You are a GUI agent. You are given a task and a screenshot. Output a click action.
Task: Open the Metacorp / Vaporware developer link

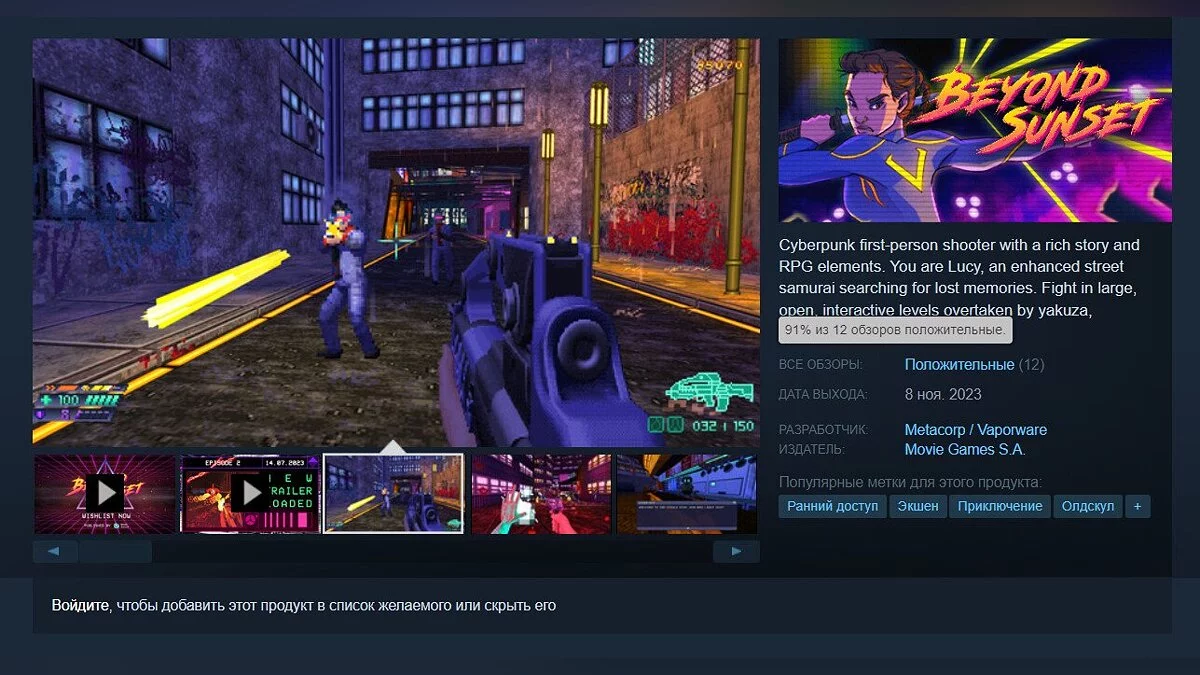976,430
